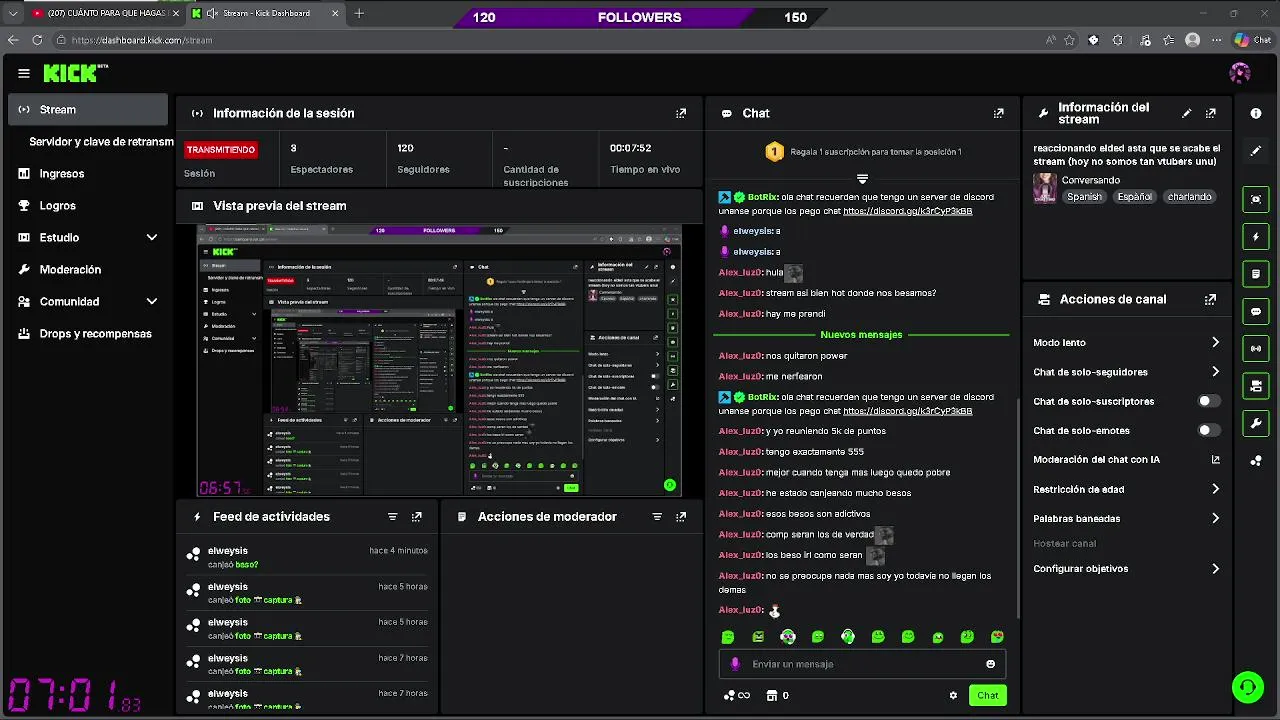Click the green headset support button
Screen dimensions: 1280x720
tap(1247, 687)
